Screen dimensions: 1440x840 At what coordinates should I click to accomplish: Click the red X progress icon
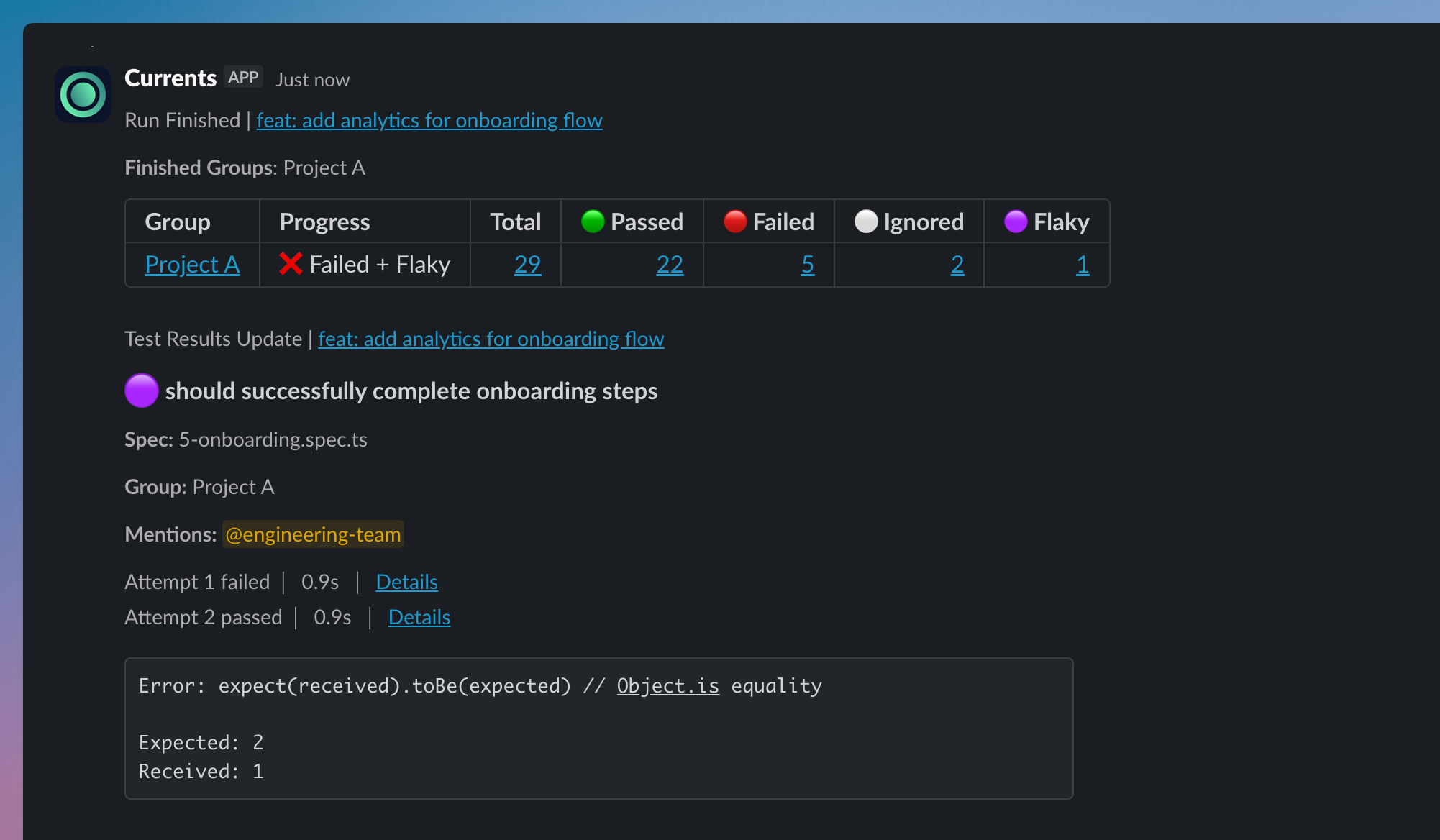click(291, 264)
